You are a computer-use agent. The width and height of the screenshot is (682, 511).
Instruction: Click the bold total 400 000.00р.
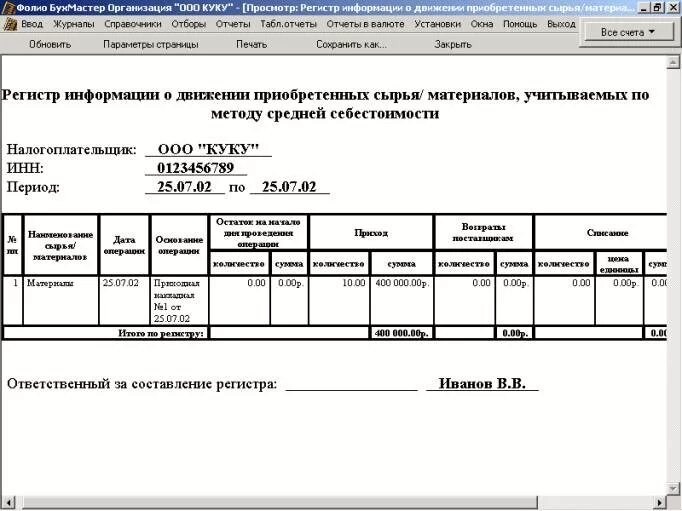coord(401,333)
